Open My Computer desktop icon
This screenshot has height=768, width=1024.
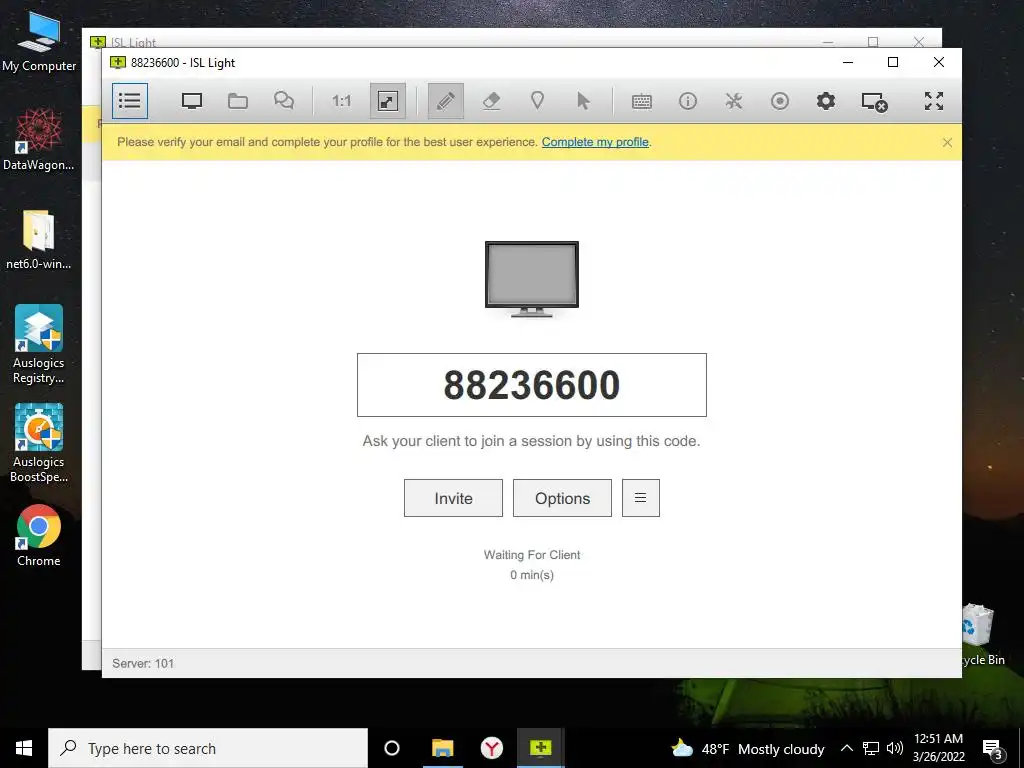pyautogui.click(x=39, y=42)
